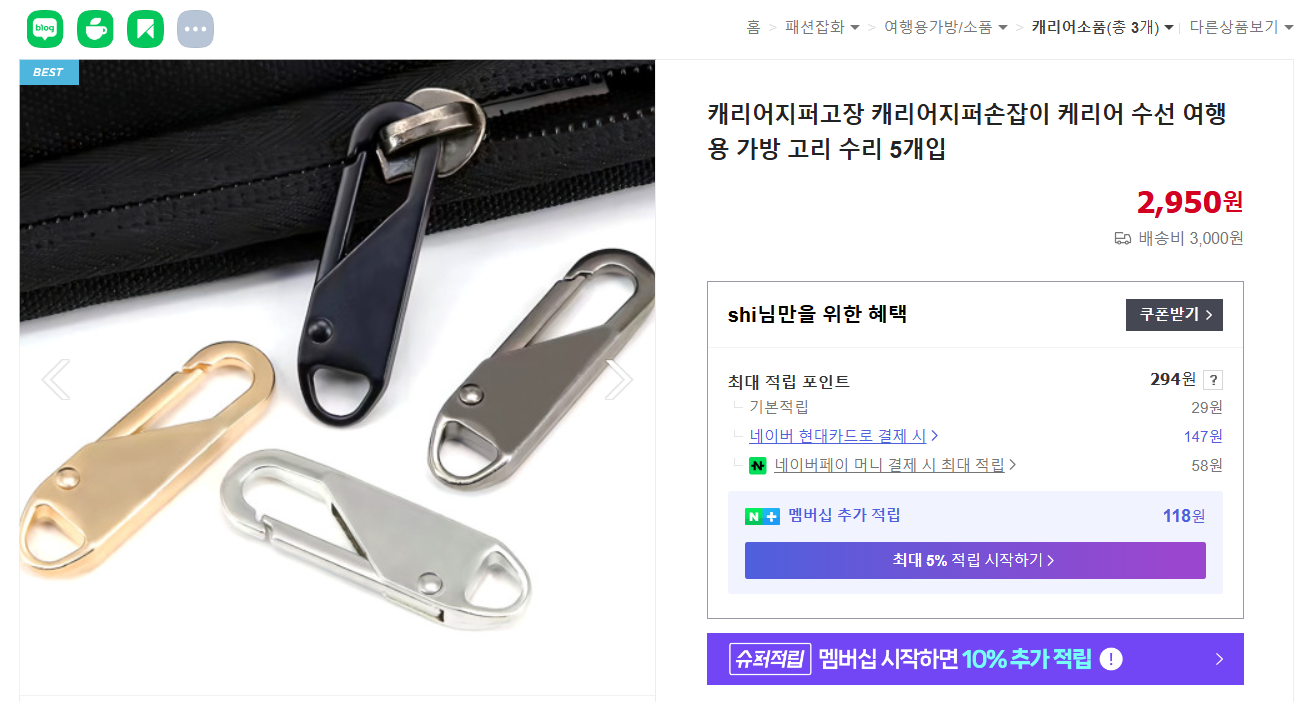Share to Naver Blog icon
Screen dimensions: 1294x702
pyautogui.click(x=45, y=29)
